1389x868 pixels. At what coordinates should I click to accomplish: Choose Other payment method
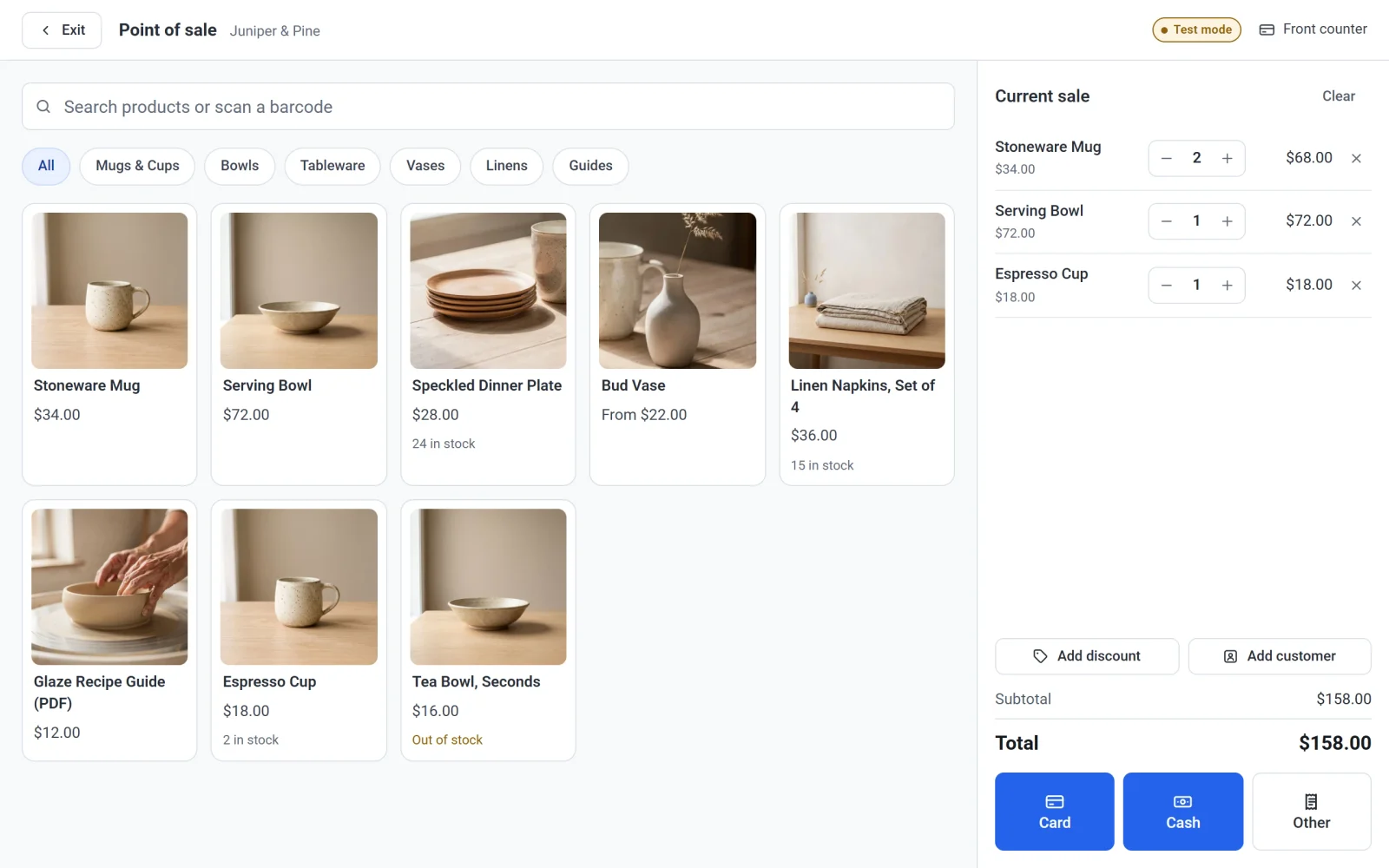coord(1311,812)
